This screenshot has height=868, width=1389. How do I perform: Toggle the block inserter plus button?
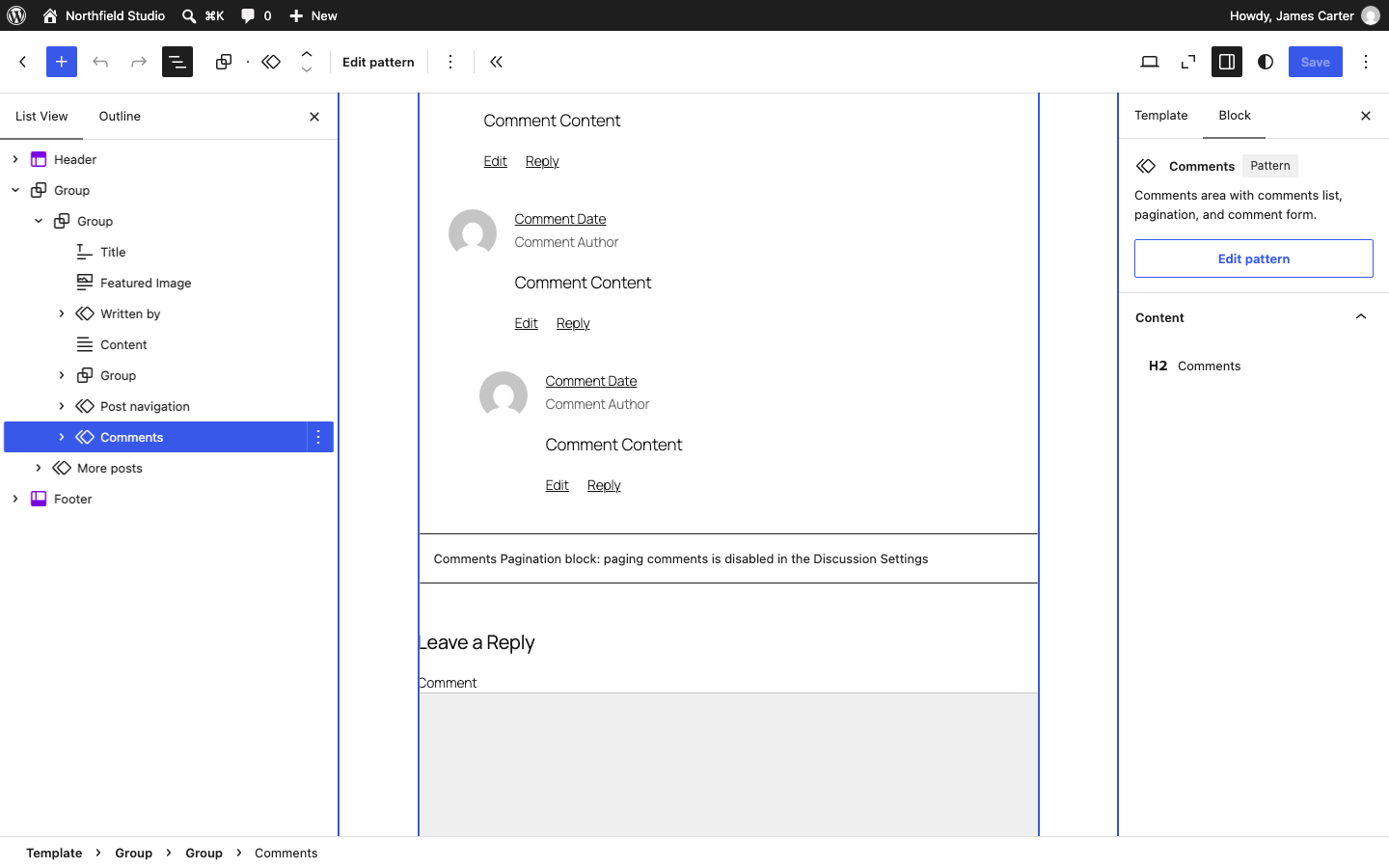pyautogui.click(x=62, y=62)
